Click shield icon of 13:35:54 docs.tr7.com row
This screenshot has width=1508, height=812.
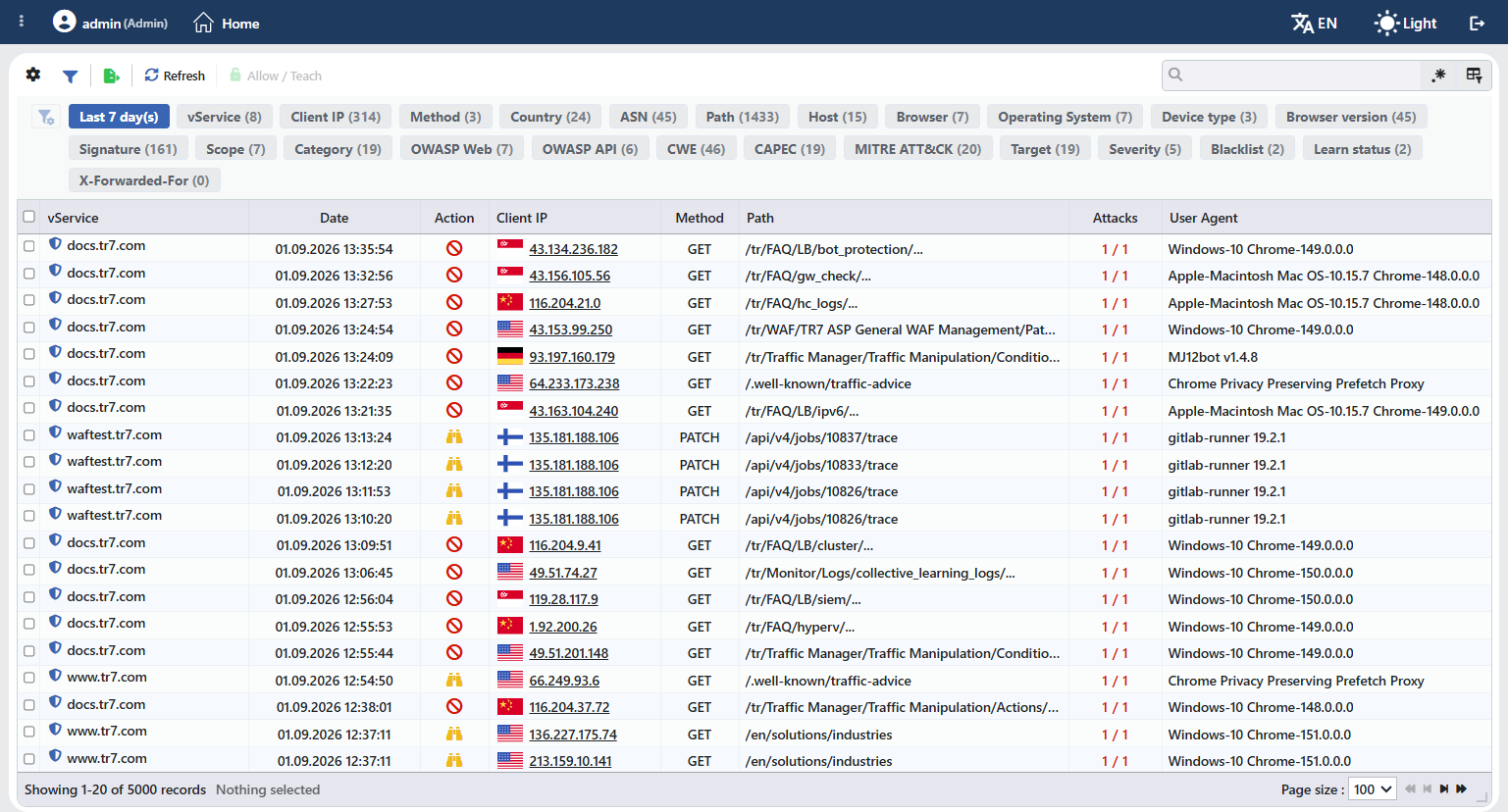pos(56,244)
